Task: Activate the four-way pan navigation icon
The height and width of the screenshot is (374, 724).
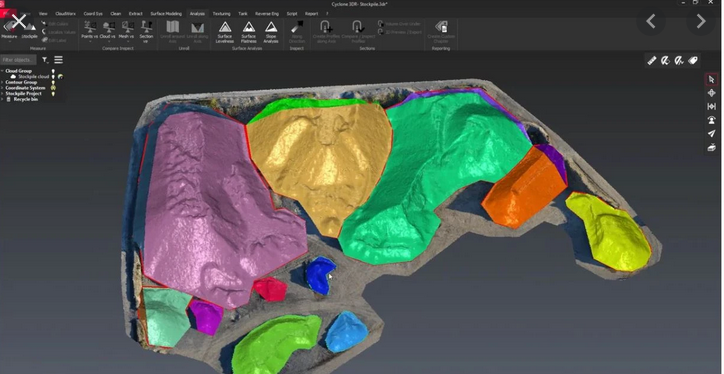Action: [x=712, y=93]
